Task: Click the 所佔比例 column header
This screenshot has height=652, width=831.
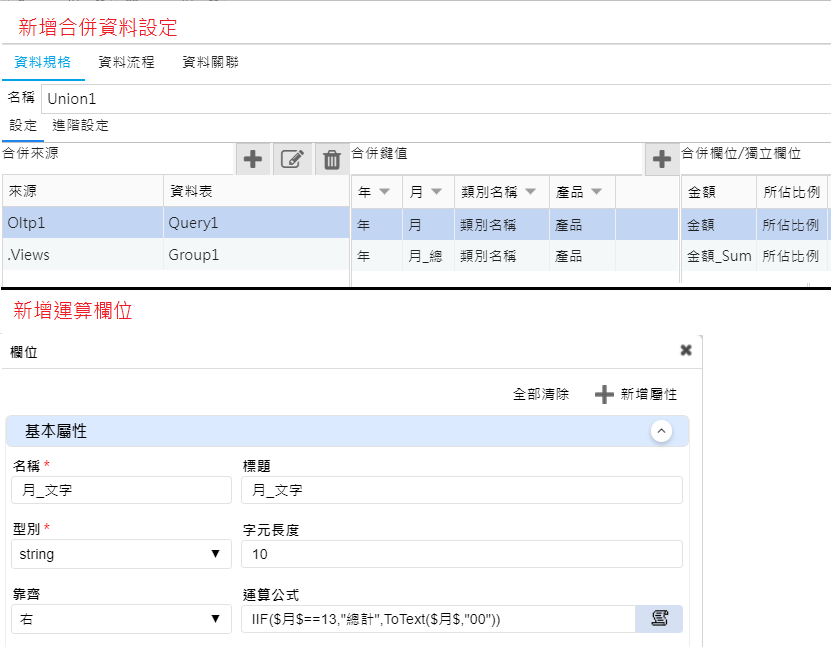Action: [792, 192]
